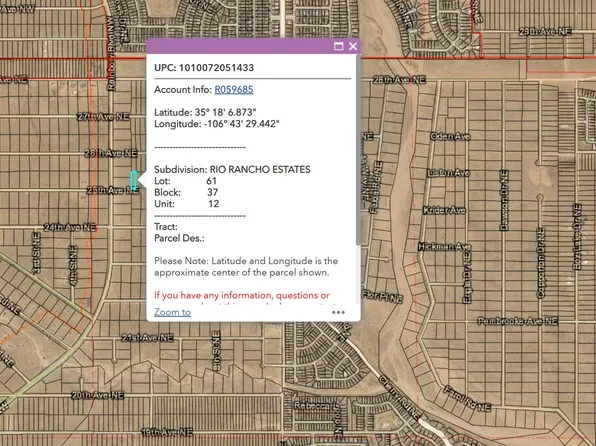Select the highlighted cyan parcel on the map
This screenshot has width=596, height=446.
(133, 180)
